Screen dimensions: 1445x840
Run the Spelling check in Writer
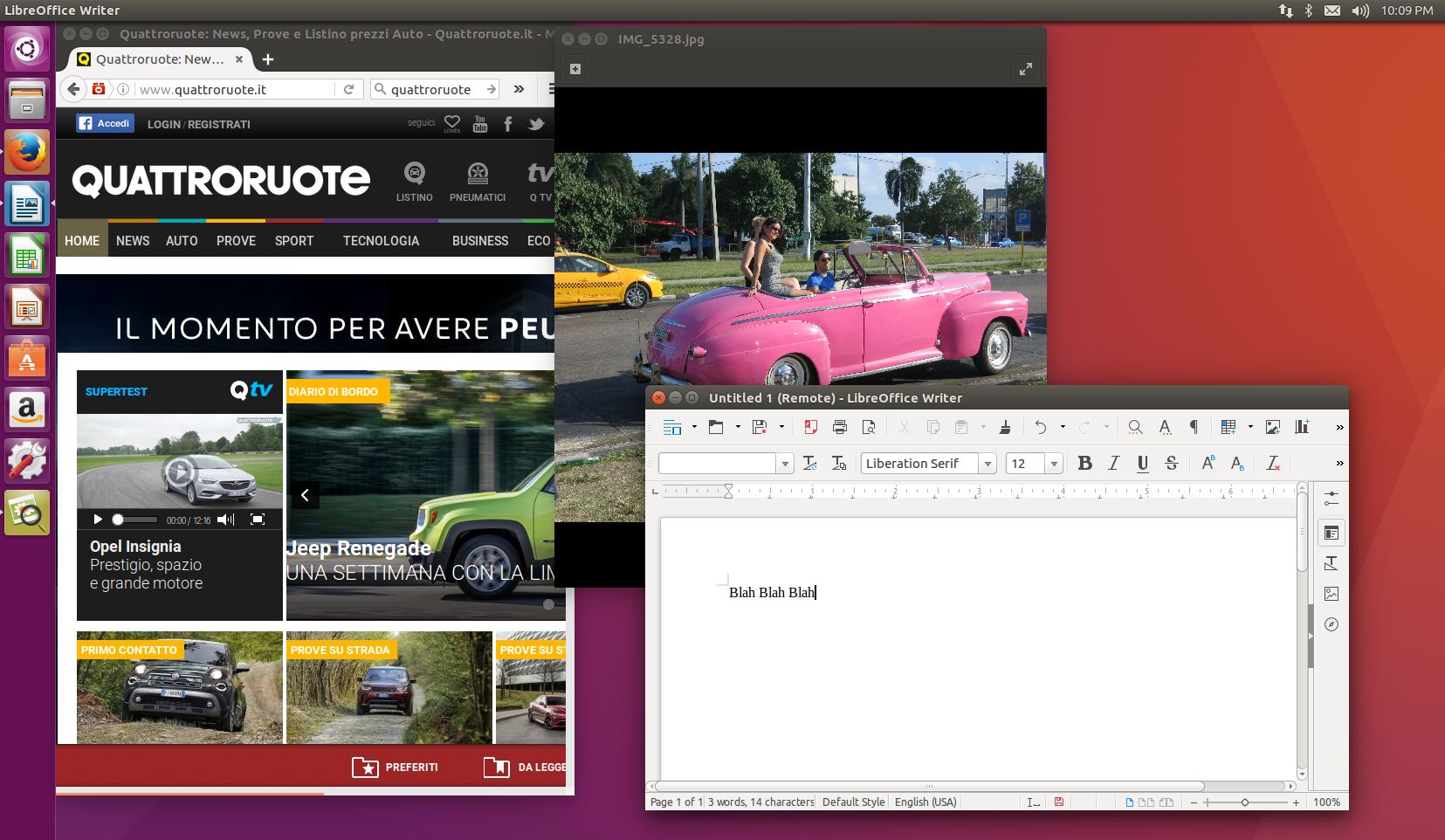1165,427
